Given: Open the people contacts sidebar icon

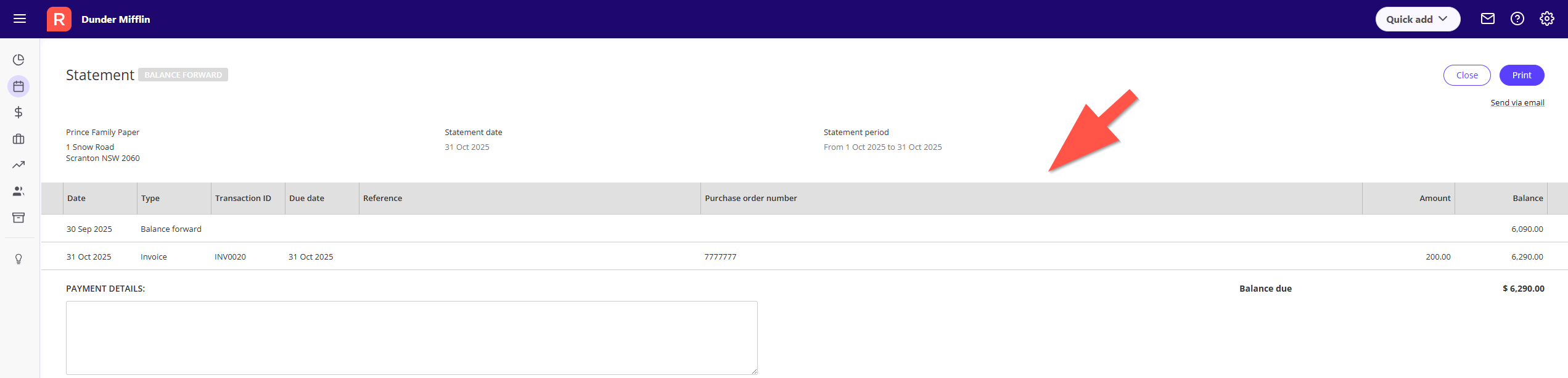Looking at the screenshot, I should tap(18, 191).
